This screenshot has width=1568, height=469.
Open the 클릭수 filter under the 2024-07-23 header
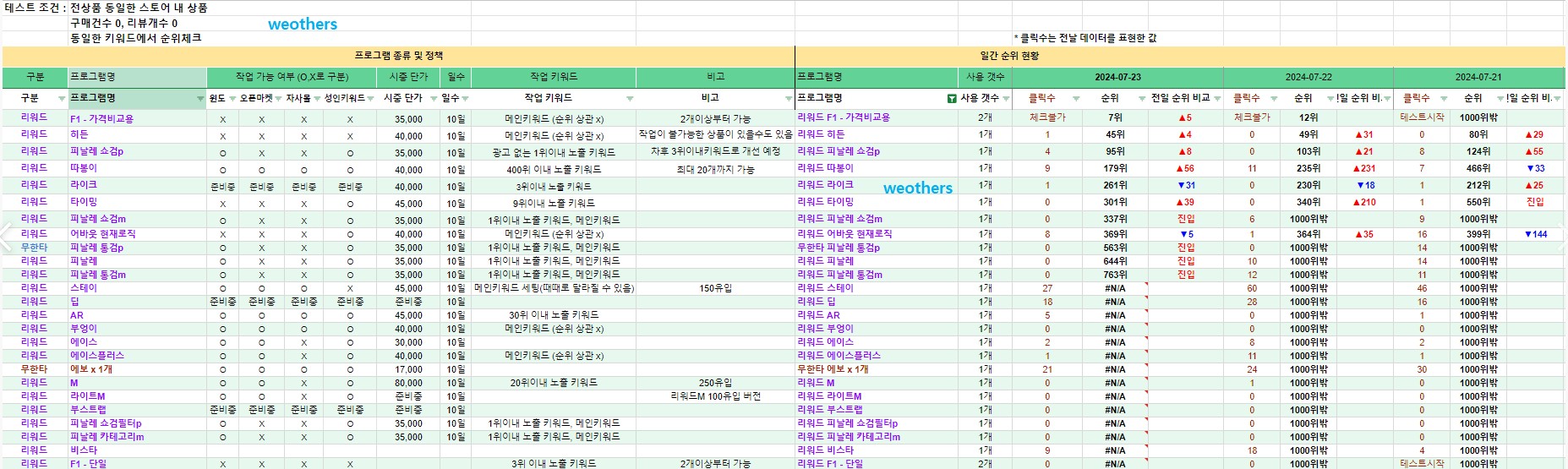[x=1076, y=99]
